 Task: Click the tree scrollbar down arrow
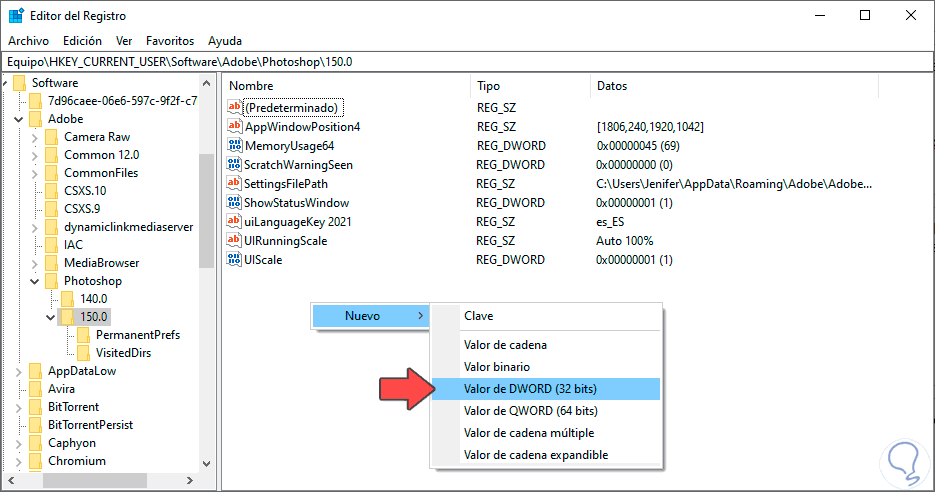207,464
